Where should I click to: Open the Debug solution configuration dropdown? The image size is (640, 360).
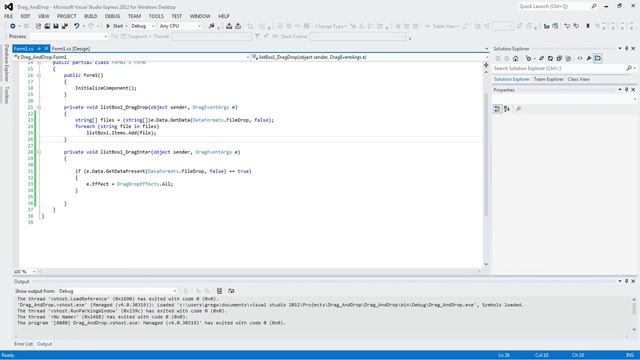click(x=142, y=26)
